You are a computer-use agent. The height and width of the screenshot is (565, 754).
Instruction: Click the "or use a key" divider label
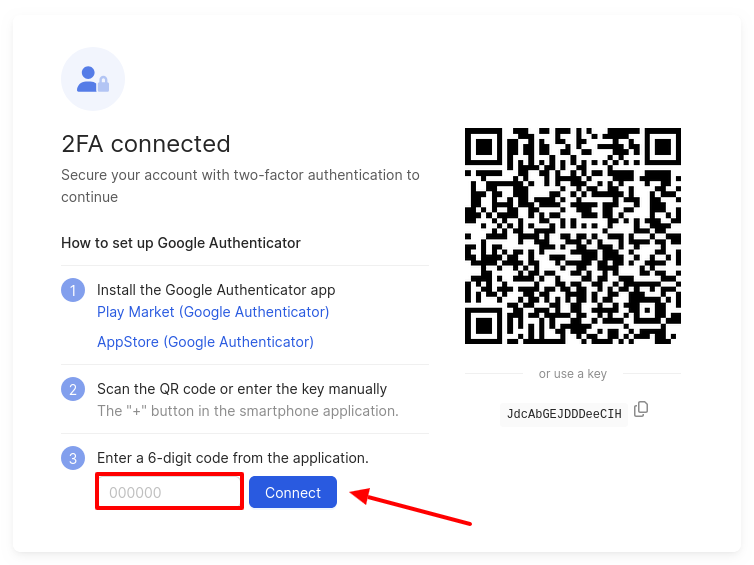point(572,374)
